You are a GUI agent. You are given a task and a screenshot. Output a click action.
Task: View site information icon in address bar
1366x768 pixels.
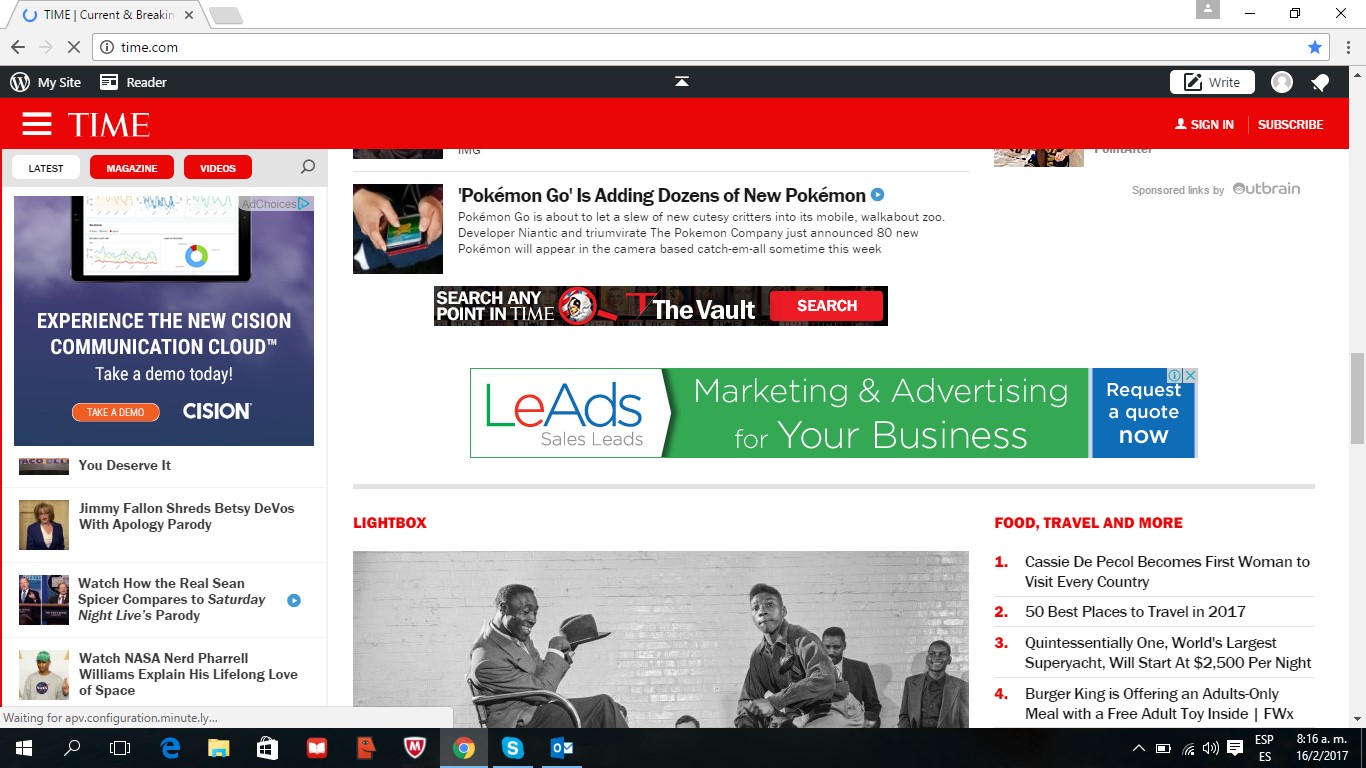[x=107, y=47]
